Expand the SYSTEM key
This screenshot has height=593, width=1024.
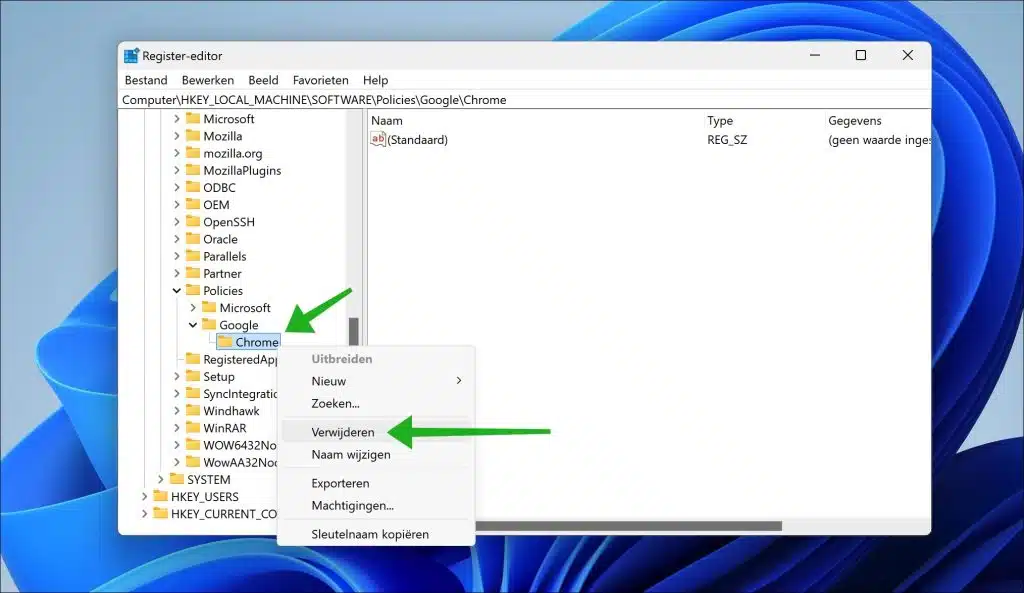coord(161,479)
